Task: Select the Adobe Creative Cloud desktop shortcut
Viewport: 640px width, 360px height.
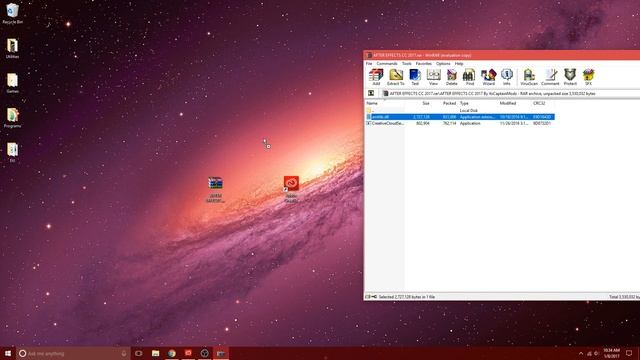Action: 291,189
